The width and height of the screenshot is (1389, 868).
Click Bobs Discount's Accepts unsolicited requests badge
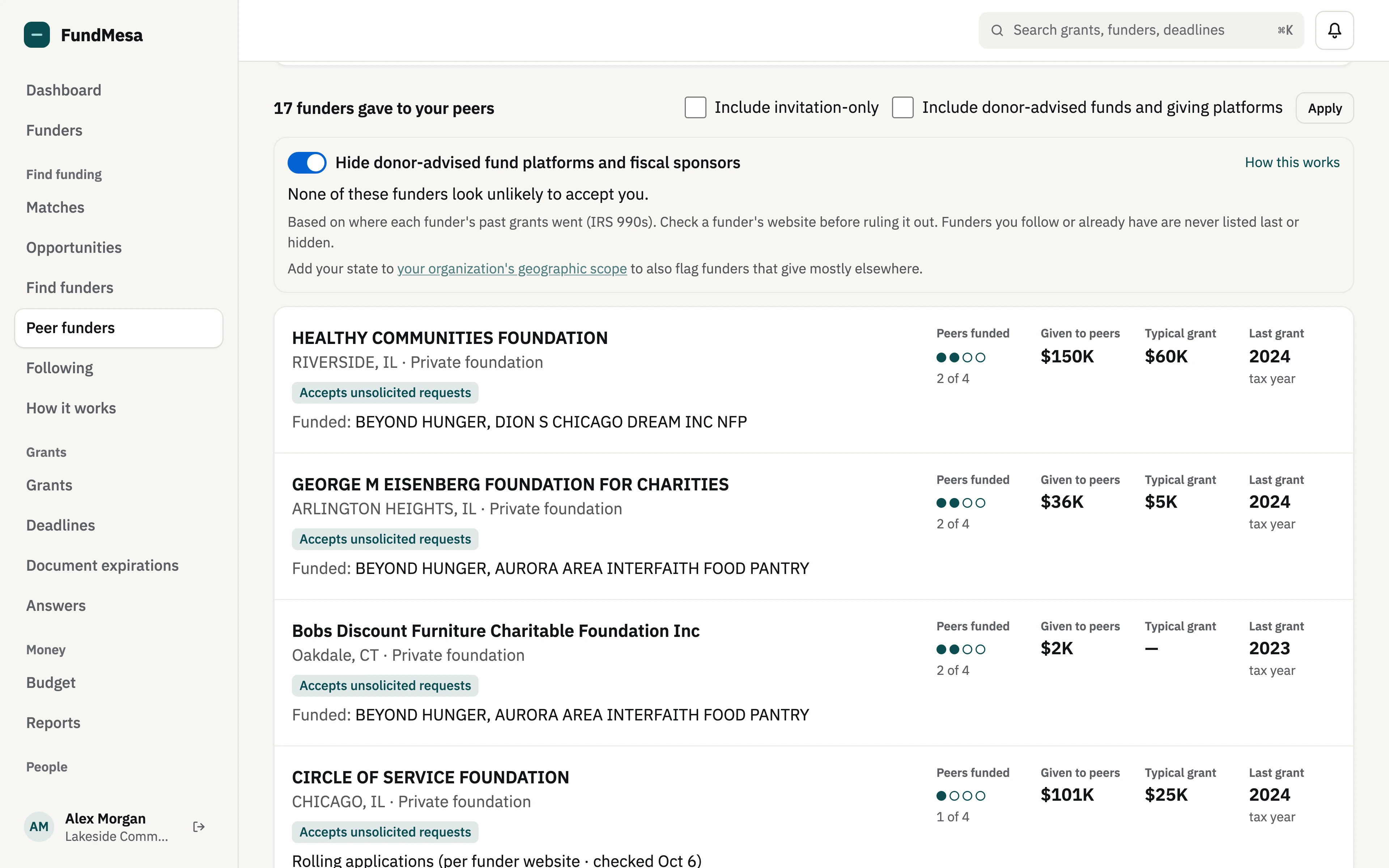[385, 685]
